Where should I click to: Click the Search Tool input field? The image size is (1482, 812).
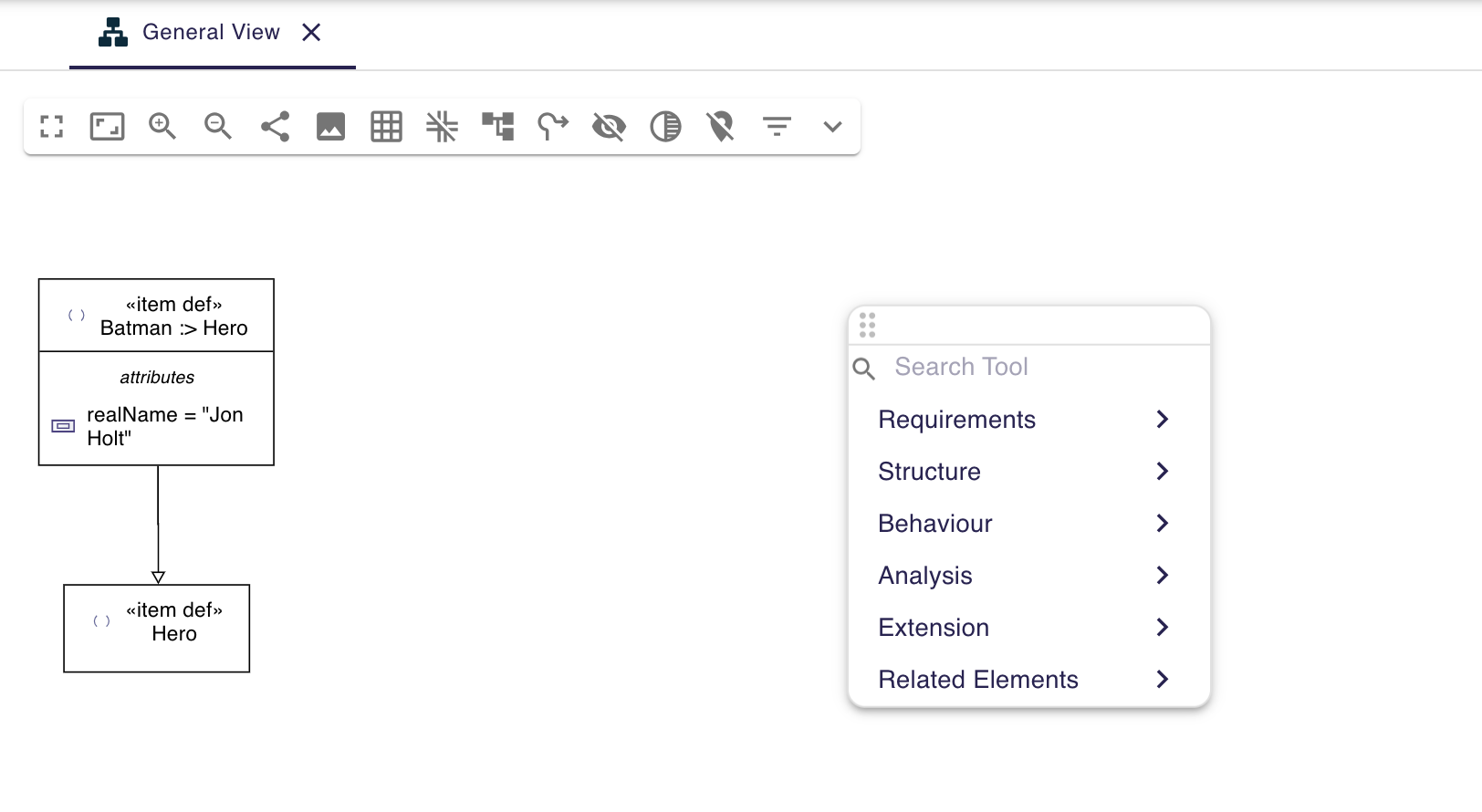(1040, 367)
